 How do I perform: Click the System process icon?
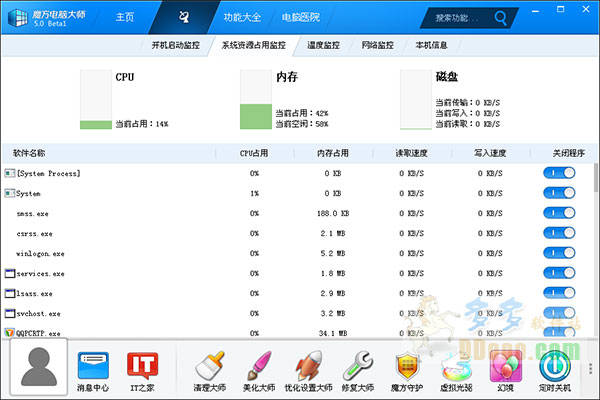pos(10,193)
